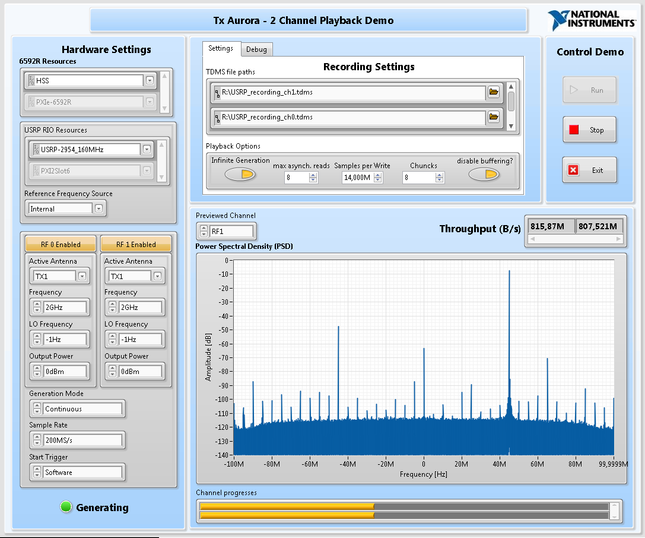
Task: Select the Settings tab
Action: click(220, 48)
